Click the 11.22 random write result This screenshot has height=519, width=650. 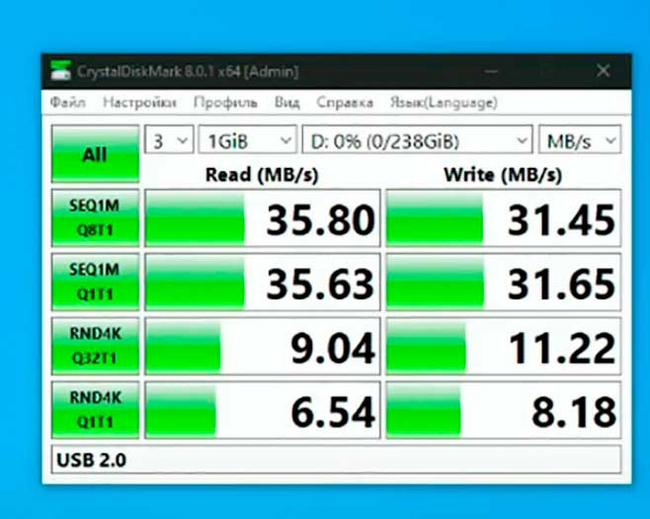pos(503,346)
